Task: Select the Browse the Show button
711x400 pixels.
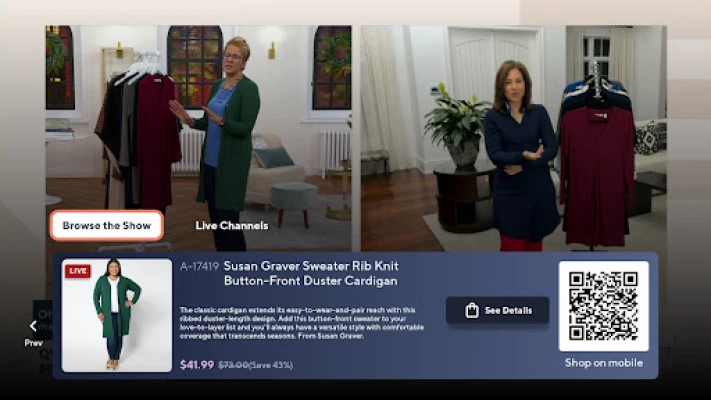Action: click(x=107, y=225)
